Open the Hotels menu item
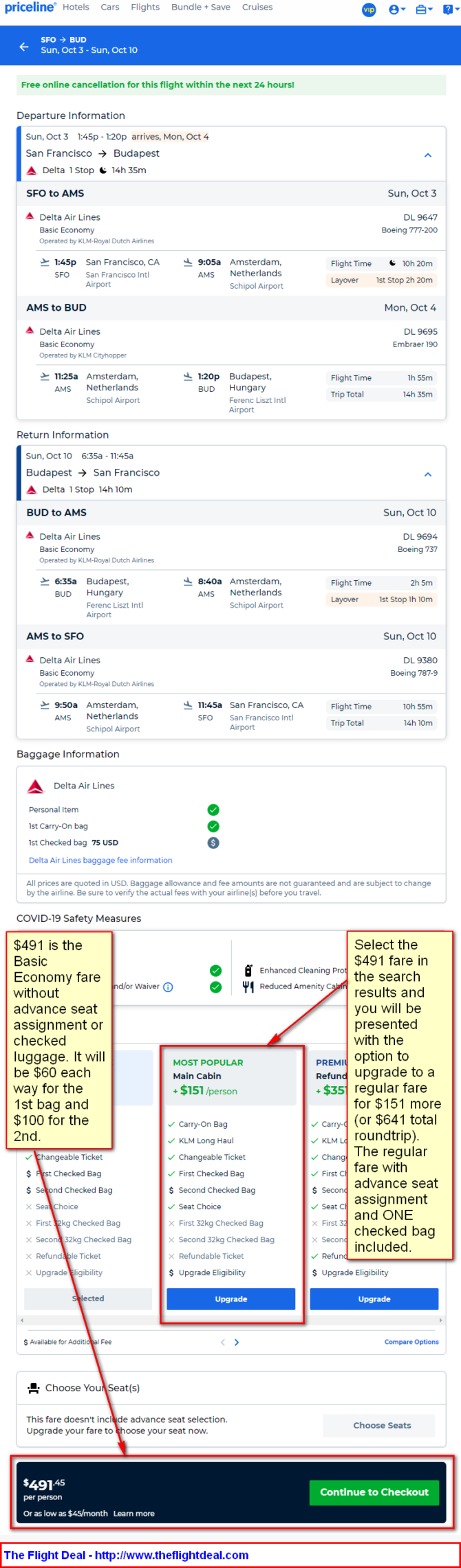The width and height of the screenshot is (461, 1568). click(x=76, y=7)
